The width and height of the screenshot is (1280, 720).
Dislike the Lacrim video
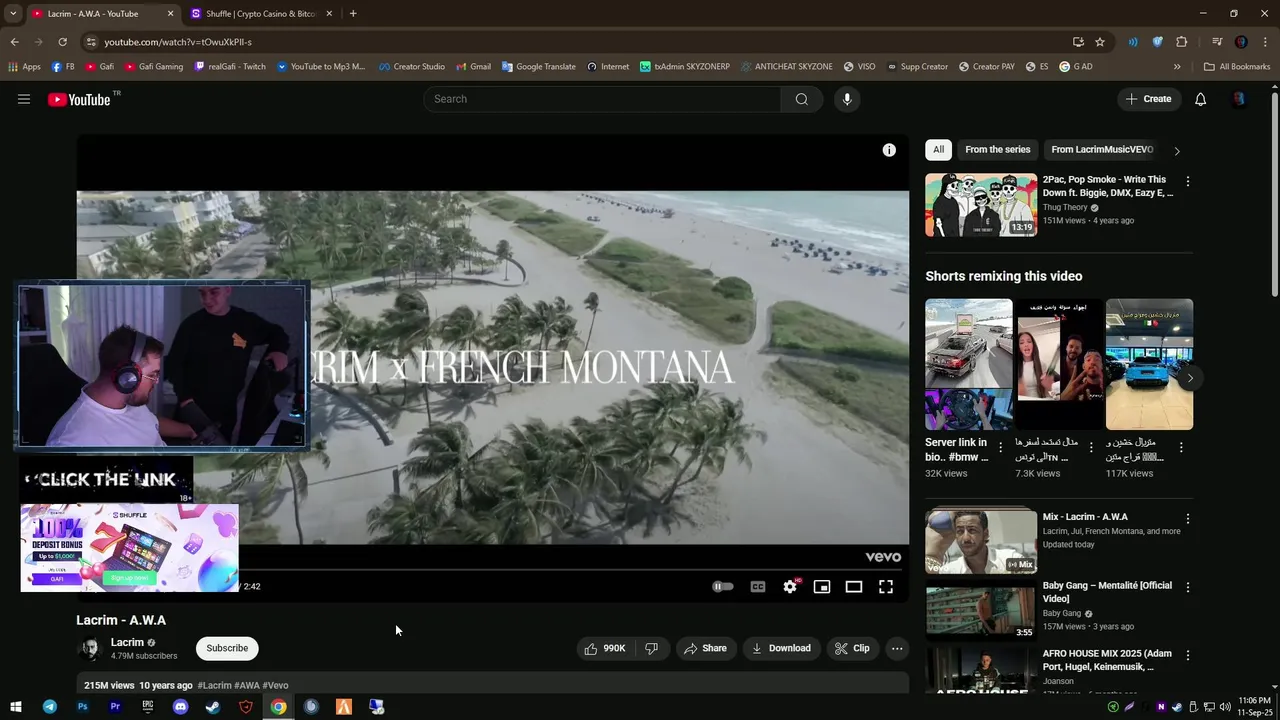click(x=652, y=648)
